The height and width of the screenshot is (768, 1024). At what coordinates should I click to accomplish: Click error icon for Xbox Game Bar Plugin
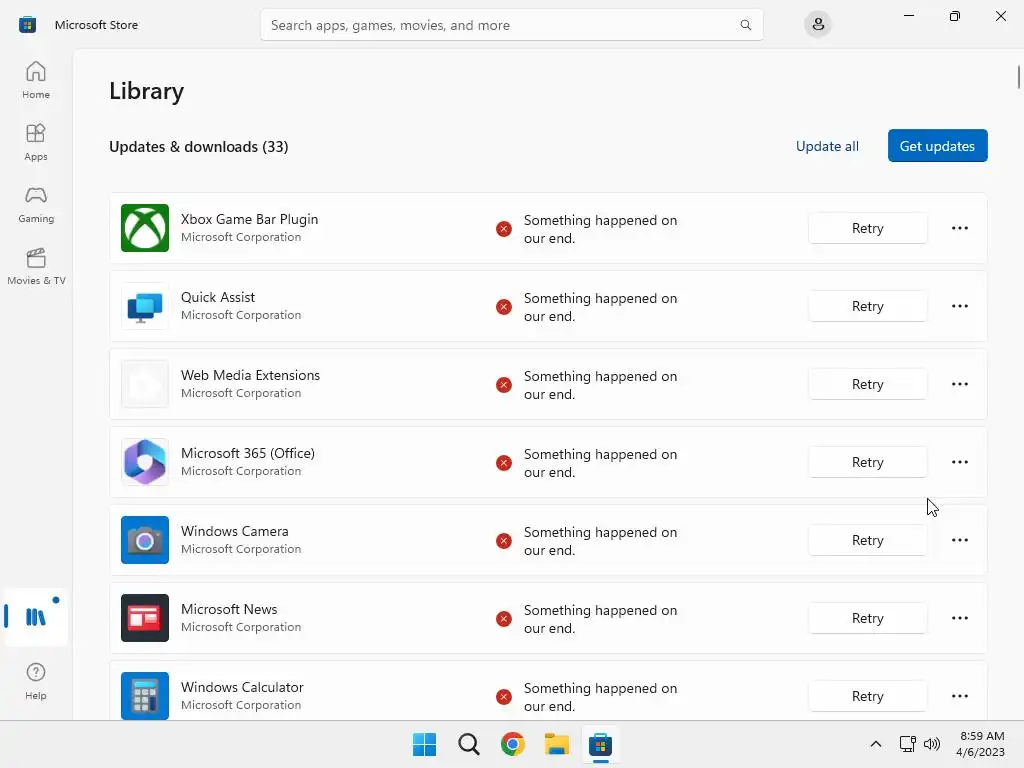pyautogui.click(x=504, y=229)
